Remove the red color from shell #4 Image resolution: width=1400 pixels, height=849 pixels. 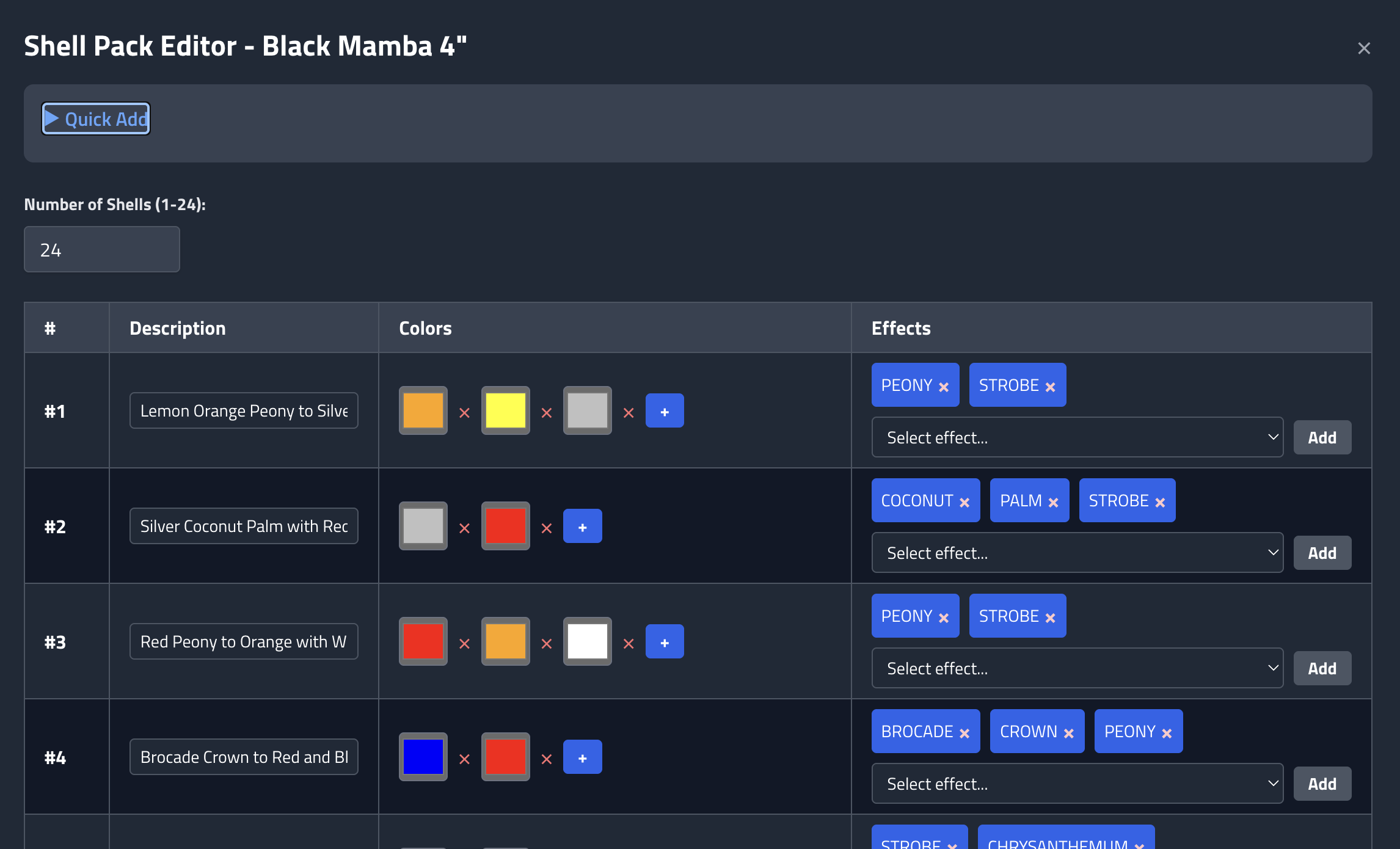(x=547, y=759)
